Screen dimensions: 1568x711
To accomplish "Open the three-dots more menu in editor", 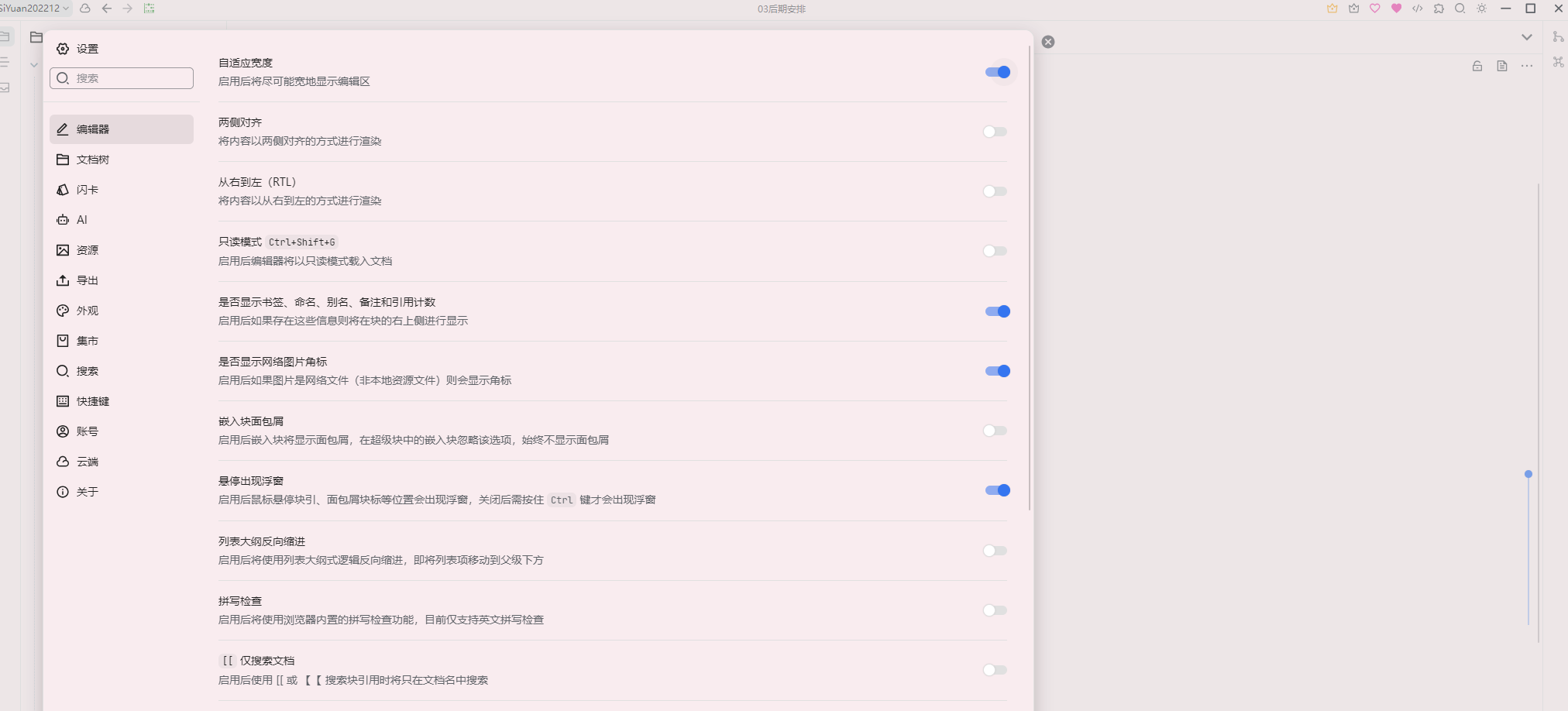I will 1527,66.
